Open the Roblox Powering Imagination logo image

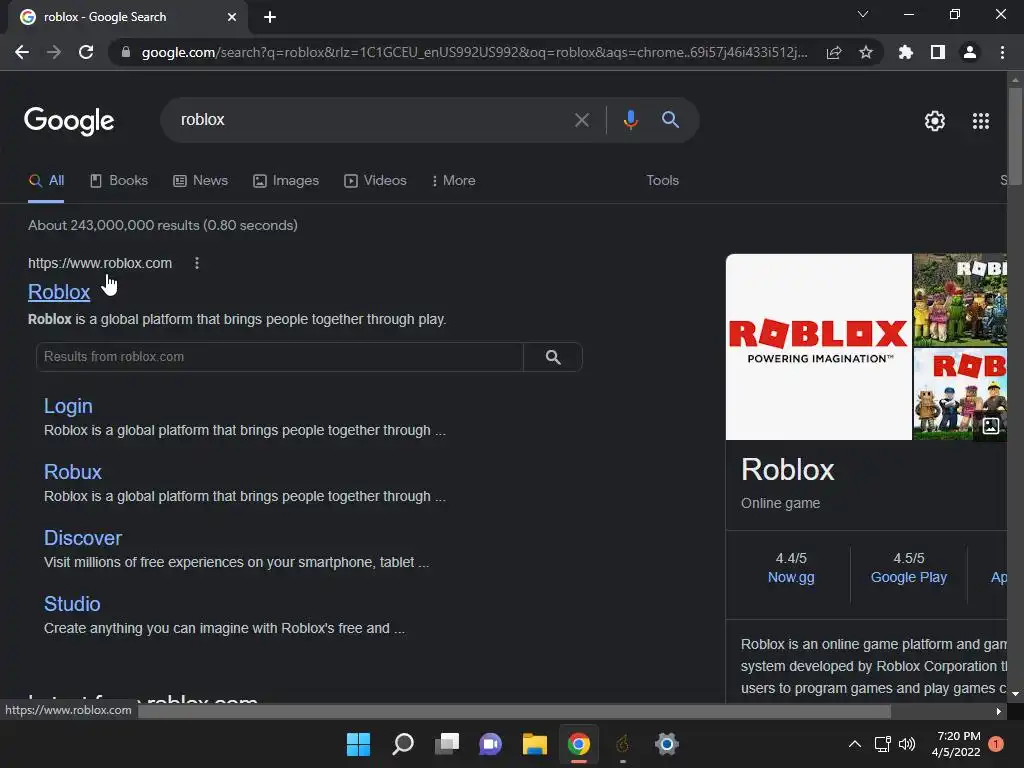819,347
